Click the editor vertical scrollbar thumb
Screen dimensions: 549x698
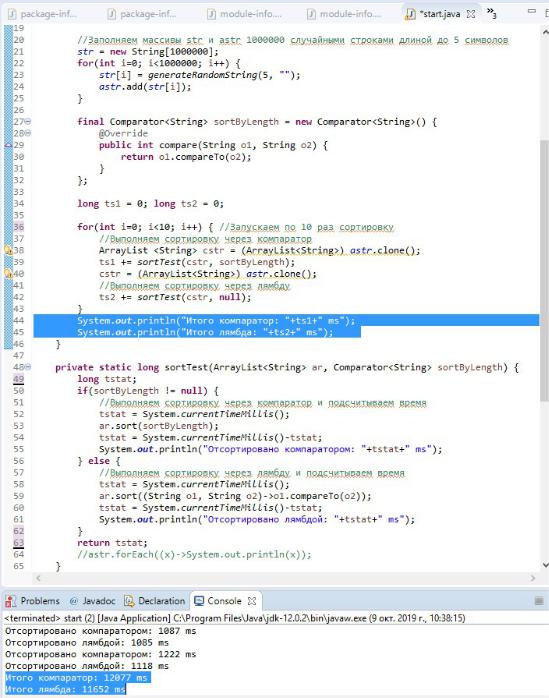pos(544,270)
